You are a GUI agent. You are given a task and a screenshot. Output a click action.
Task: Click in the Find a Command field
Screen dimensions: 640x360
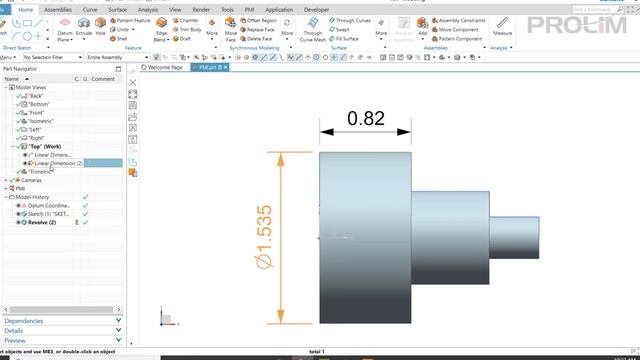pos(594,9)
